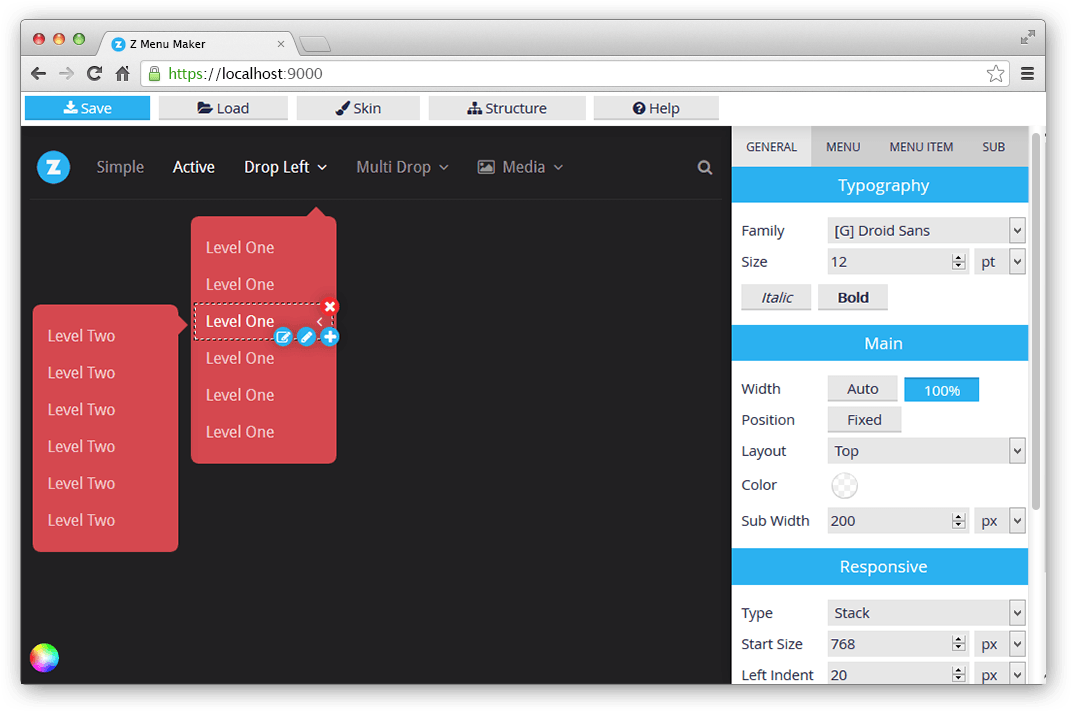
Task: Open the Structure view
Action: 506,107
